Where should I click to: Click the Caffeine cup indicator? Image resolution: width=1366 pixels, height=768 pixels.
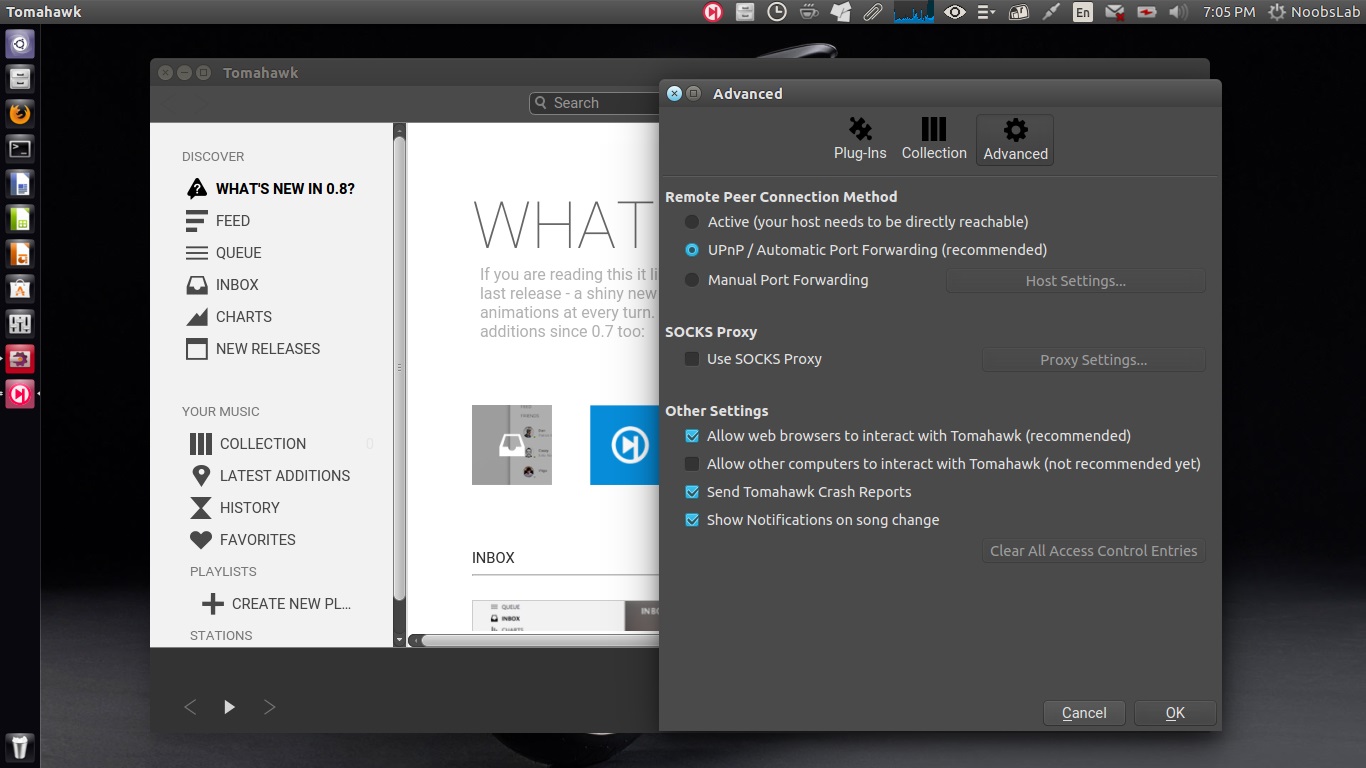coord(808,12)
